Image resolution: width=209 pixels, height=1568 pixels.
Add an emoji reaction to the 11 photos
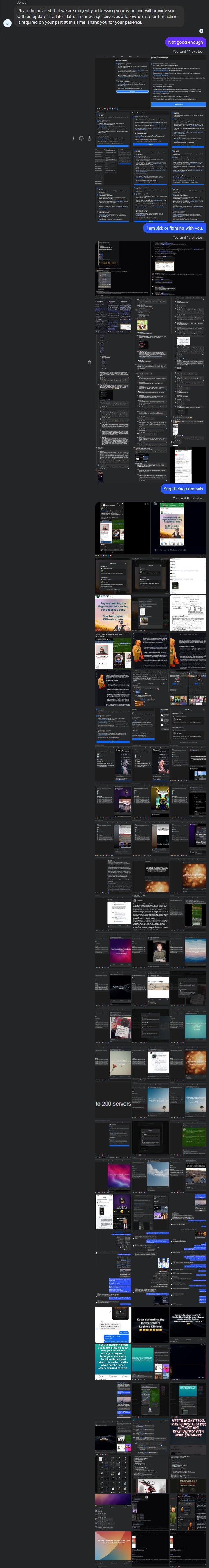coord(82,138)
